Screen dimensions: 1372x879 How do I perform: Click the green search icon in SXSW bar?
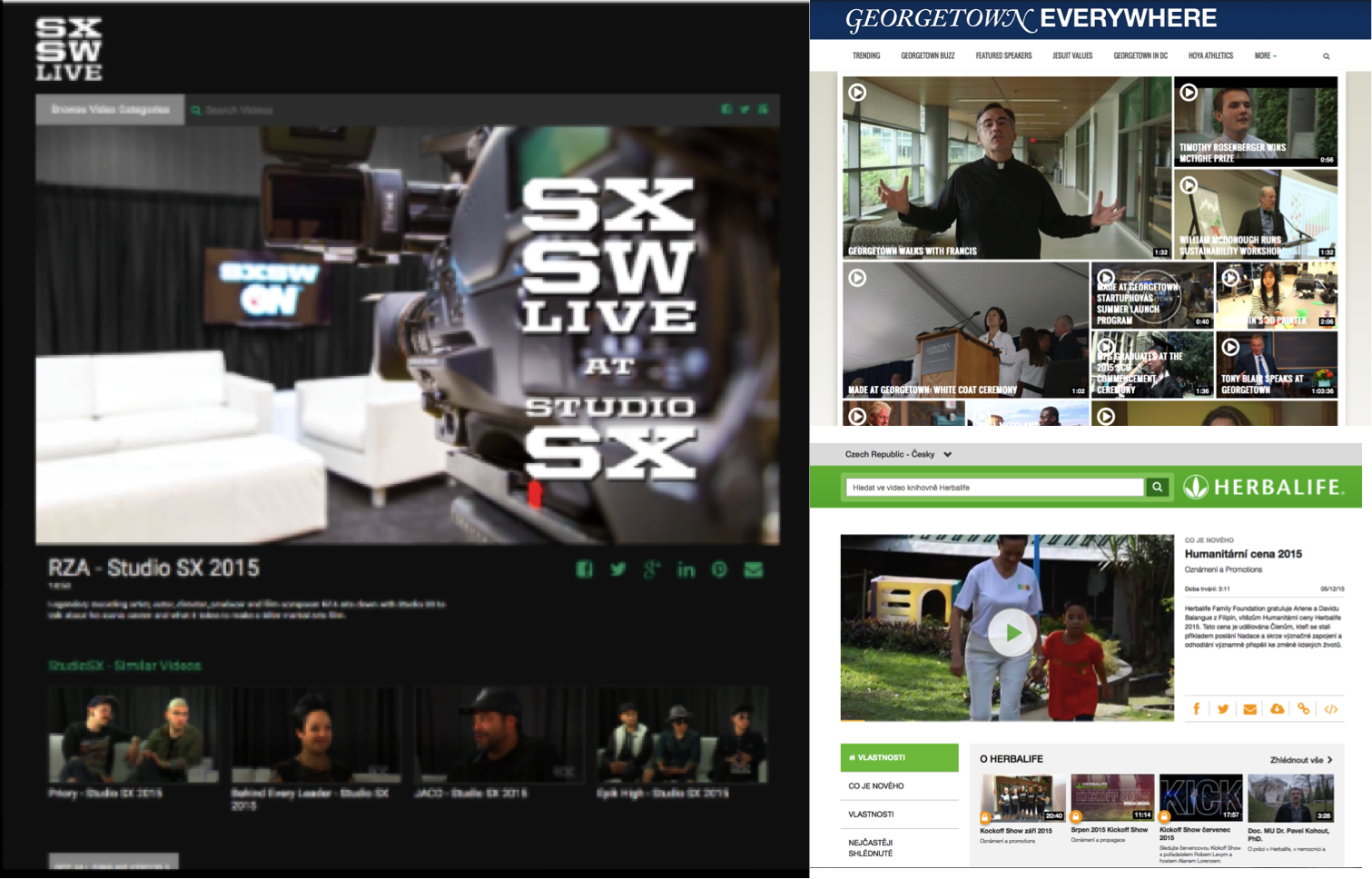tap(196, 110)
